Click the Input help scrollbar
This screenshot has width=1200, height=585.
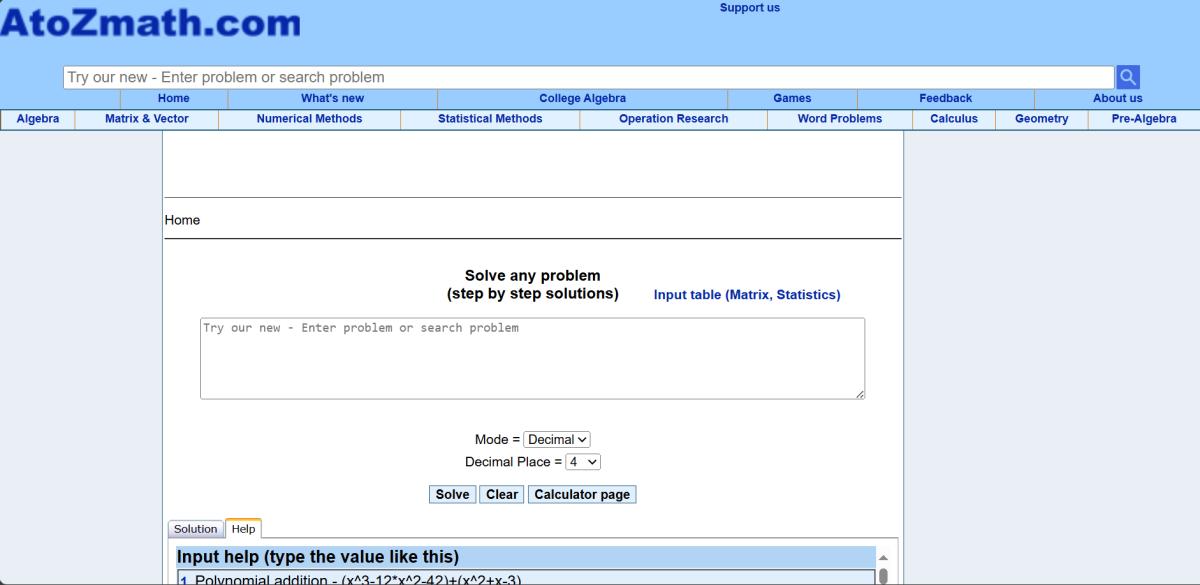[884, 575]
